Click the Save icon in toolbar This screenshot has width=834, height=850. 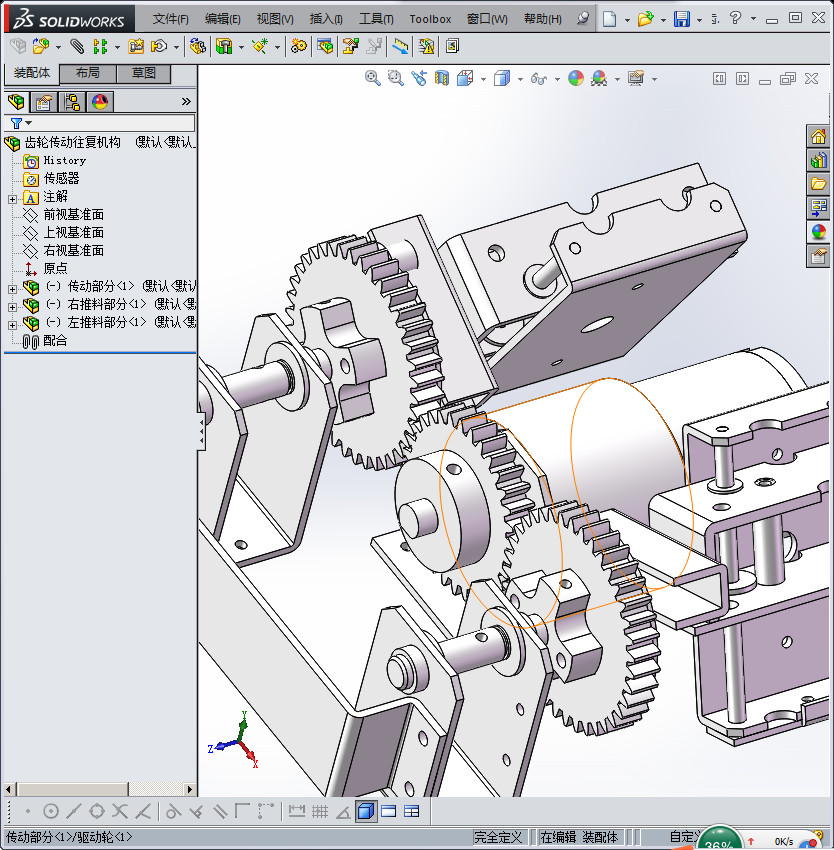point(681,19)
